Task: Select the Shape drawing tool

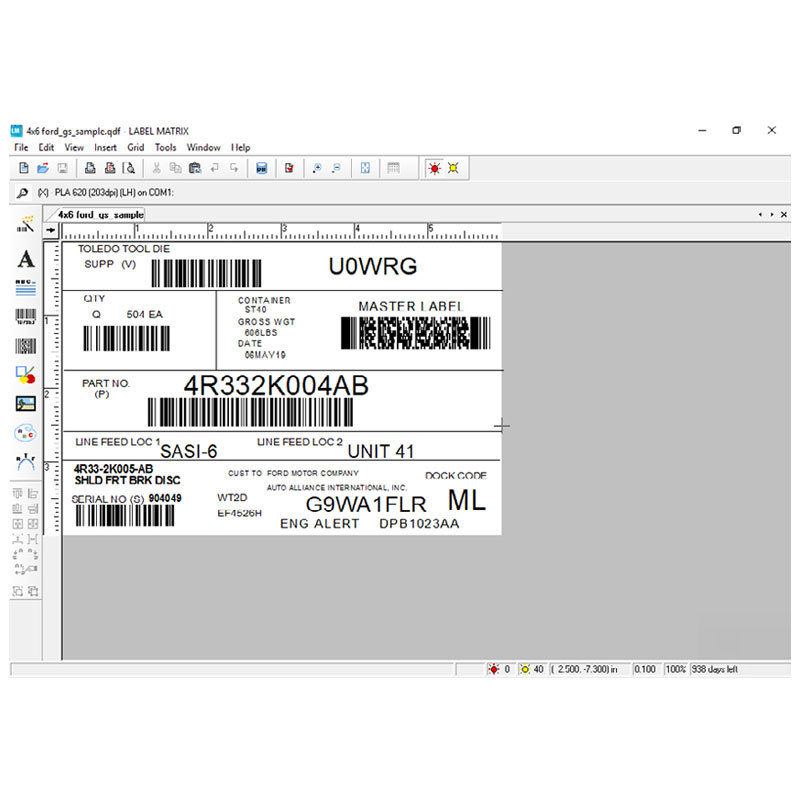Action: point(25,374)
